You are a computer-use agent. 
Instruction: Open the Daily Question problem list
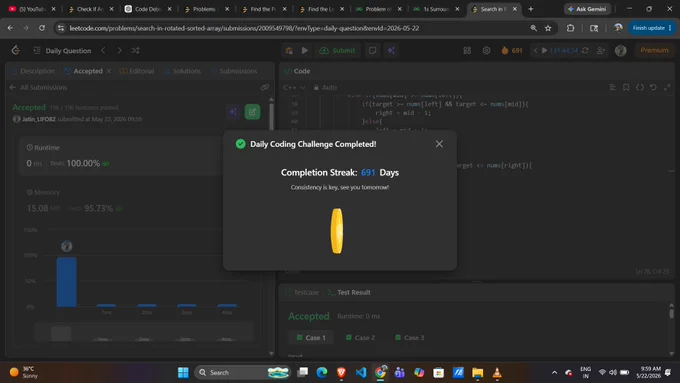click(x=62, y=51)
